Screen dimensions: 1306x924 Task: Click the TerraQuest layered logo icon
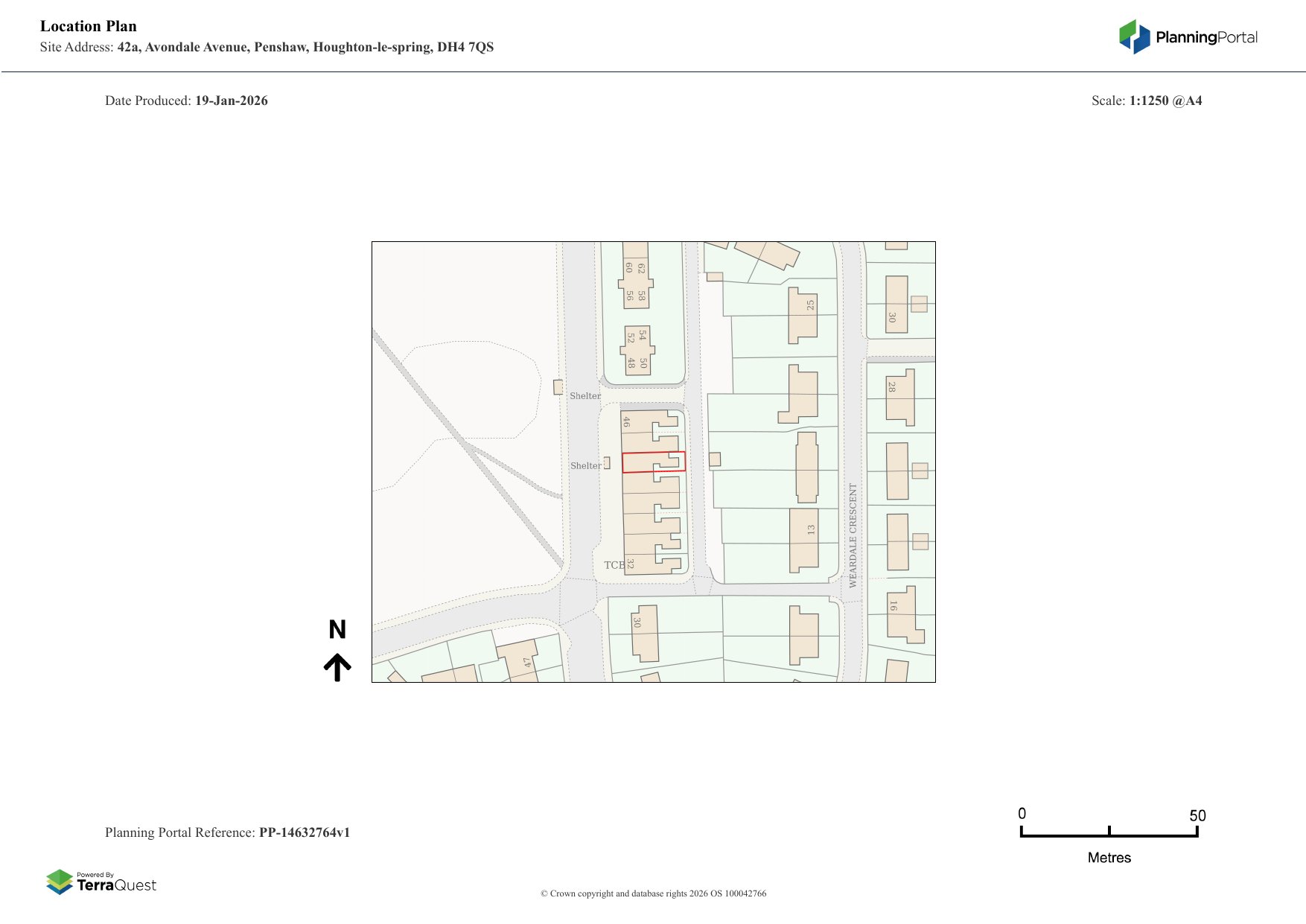click(60, 882)
